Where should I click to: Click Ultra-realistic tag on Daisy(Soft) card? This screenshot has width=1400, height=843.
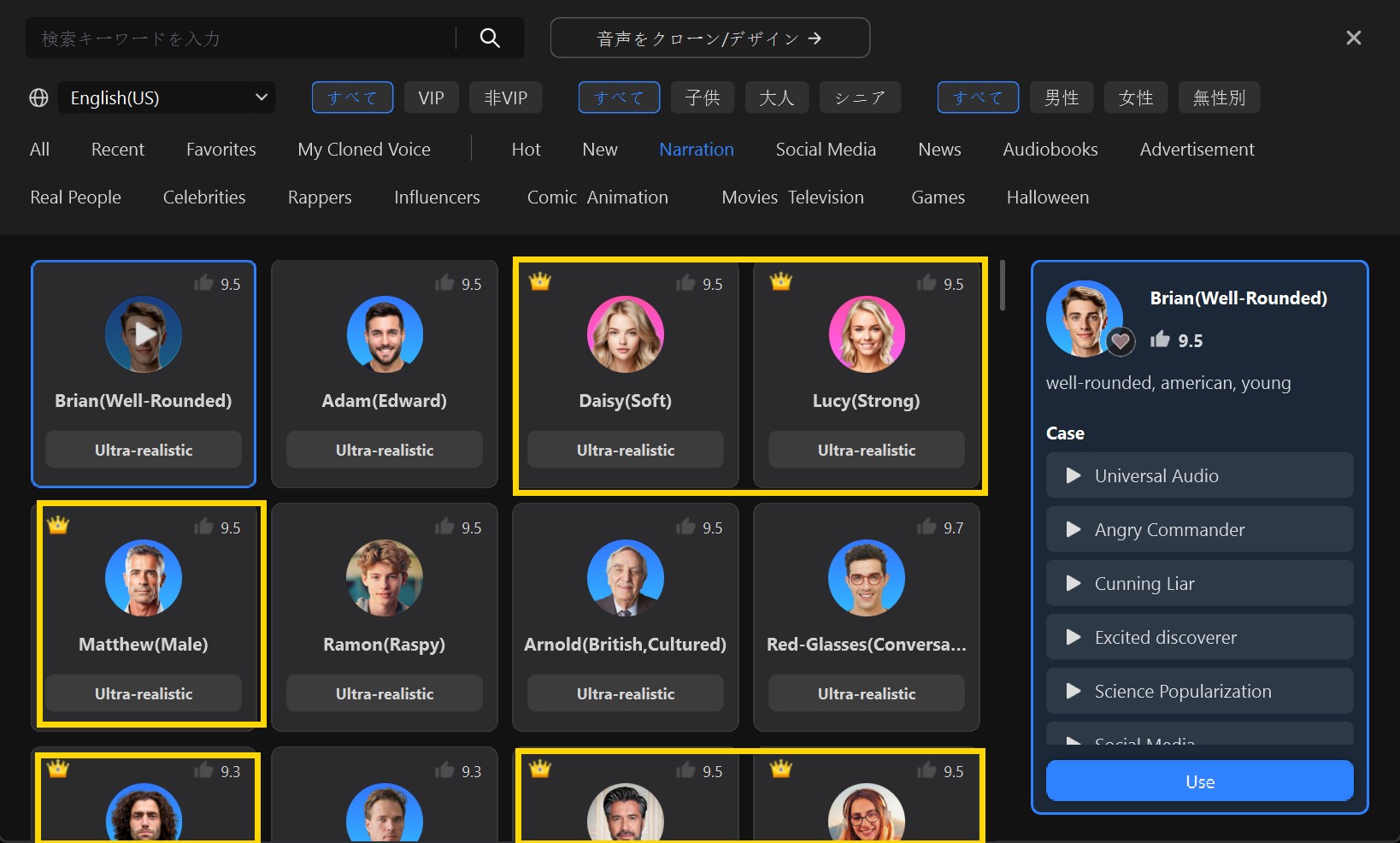(x=626, y=450)
